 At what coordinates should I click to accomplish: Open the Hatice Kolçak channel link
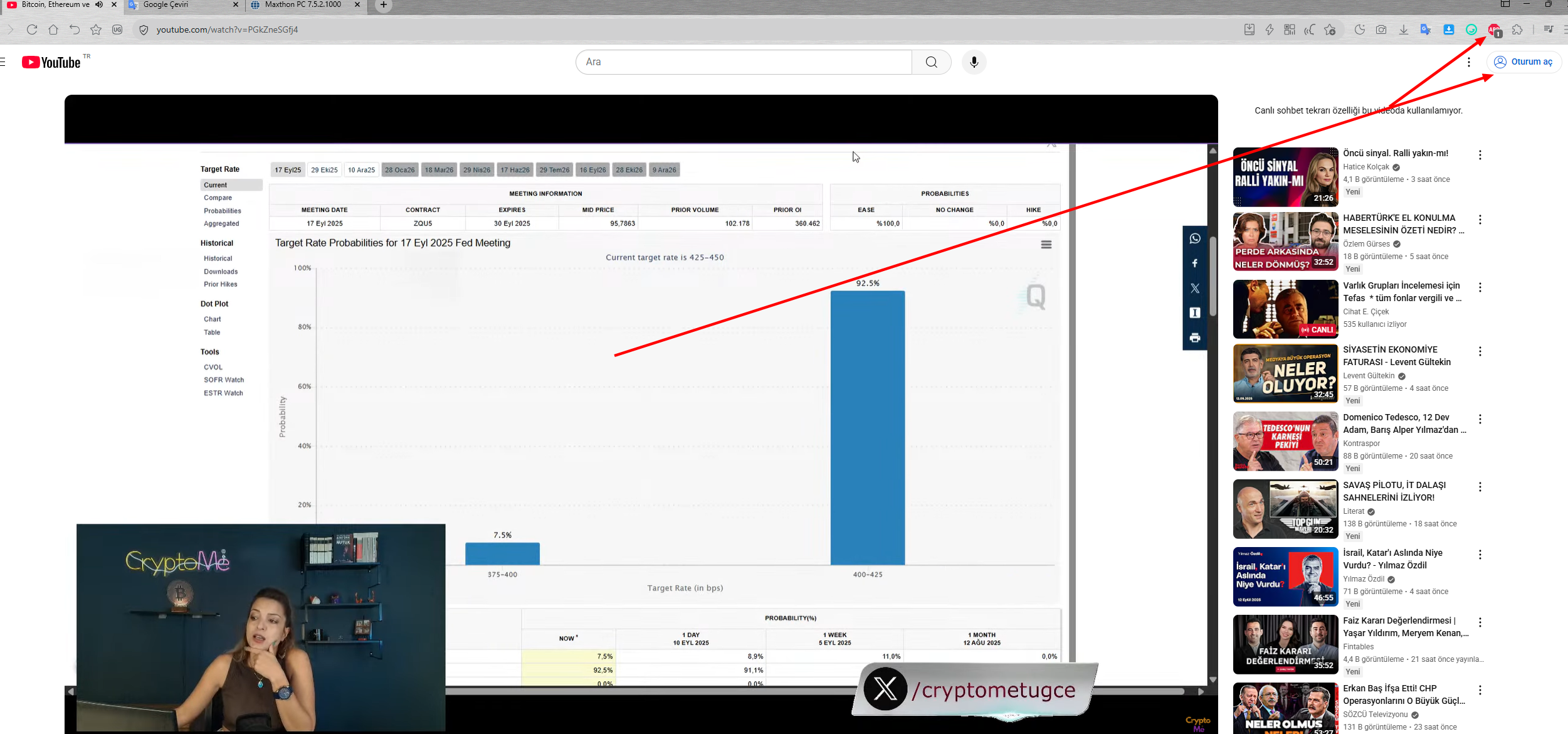point(1366,167)
